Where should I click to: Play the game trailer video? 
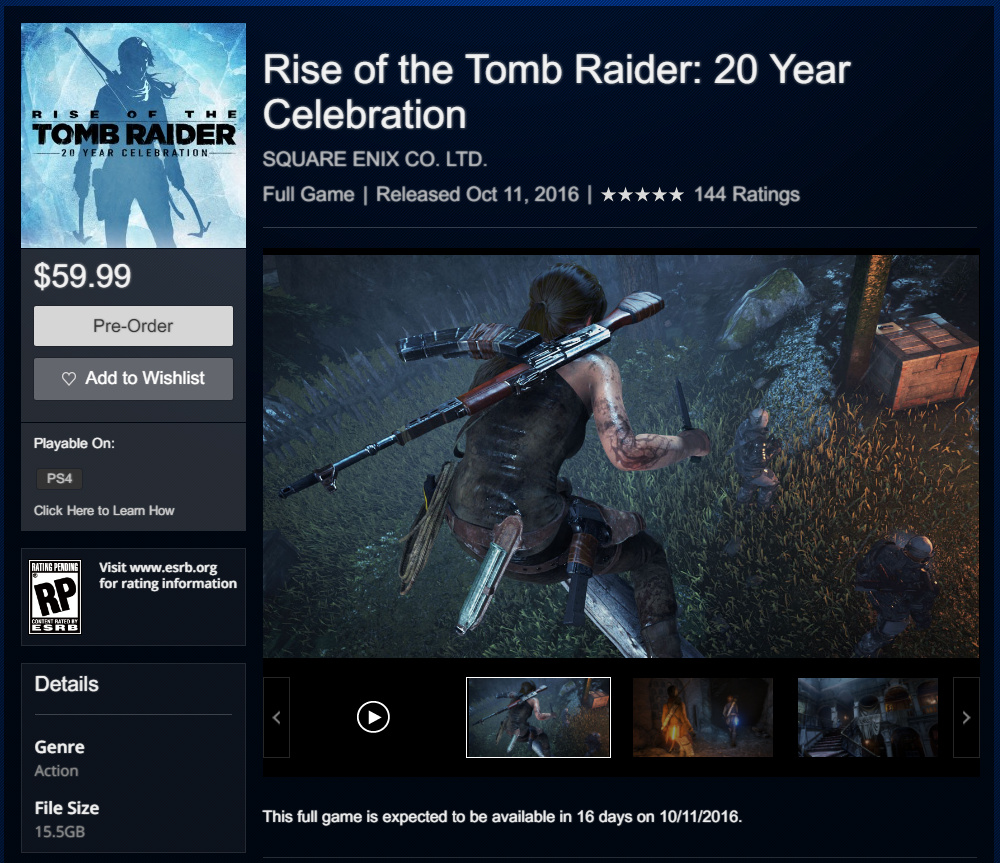pos(373,717)
